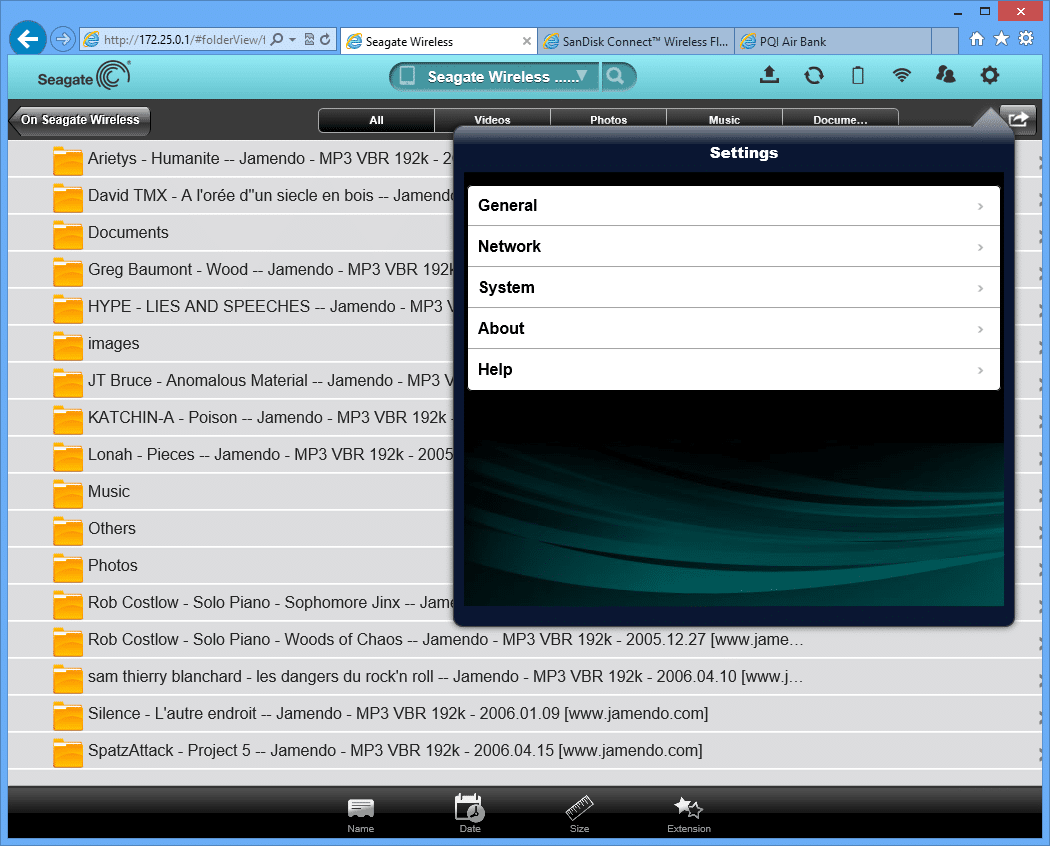Open Network settings
1050x846 pixels.
(734, 246)
